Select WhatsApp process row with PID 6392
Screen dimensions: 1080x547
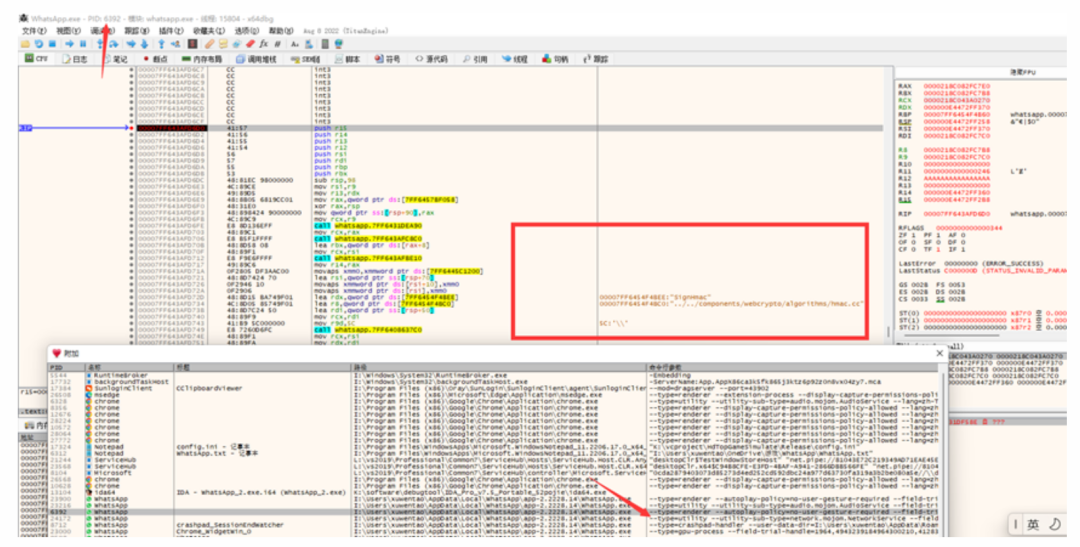(494, 512)
